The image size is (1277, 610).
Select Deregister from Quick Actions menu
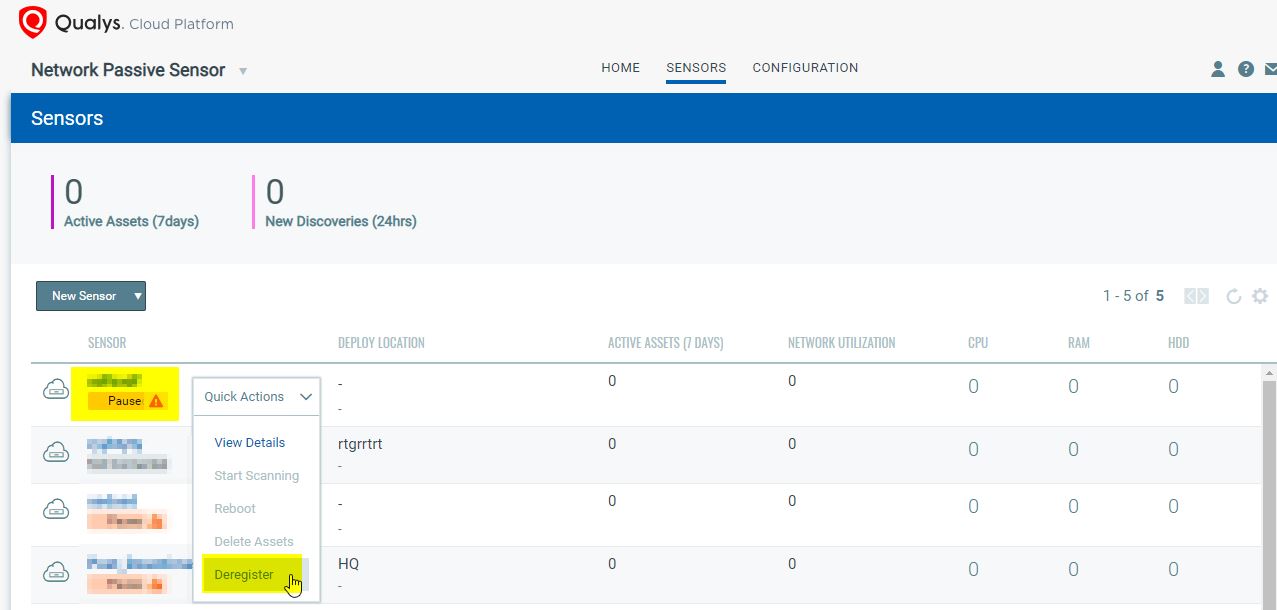click(x=244, y=575)
